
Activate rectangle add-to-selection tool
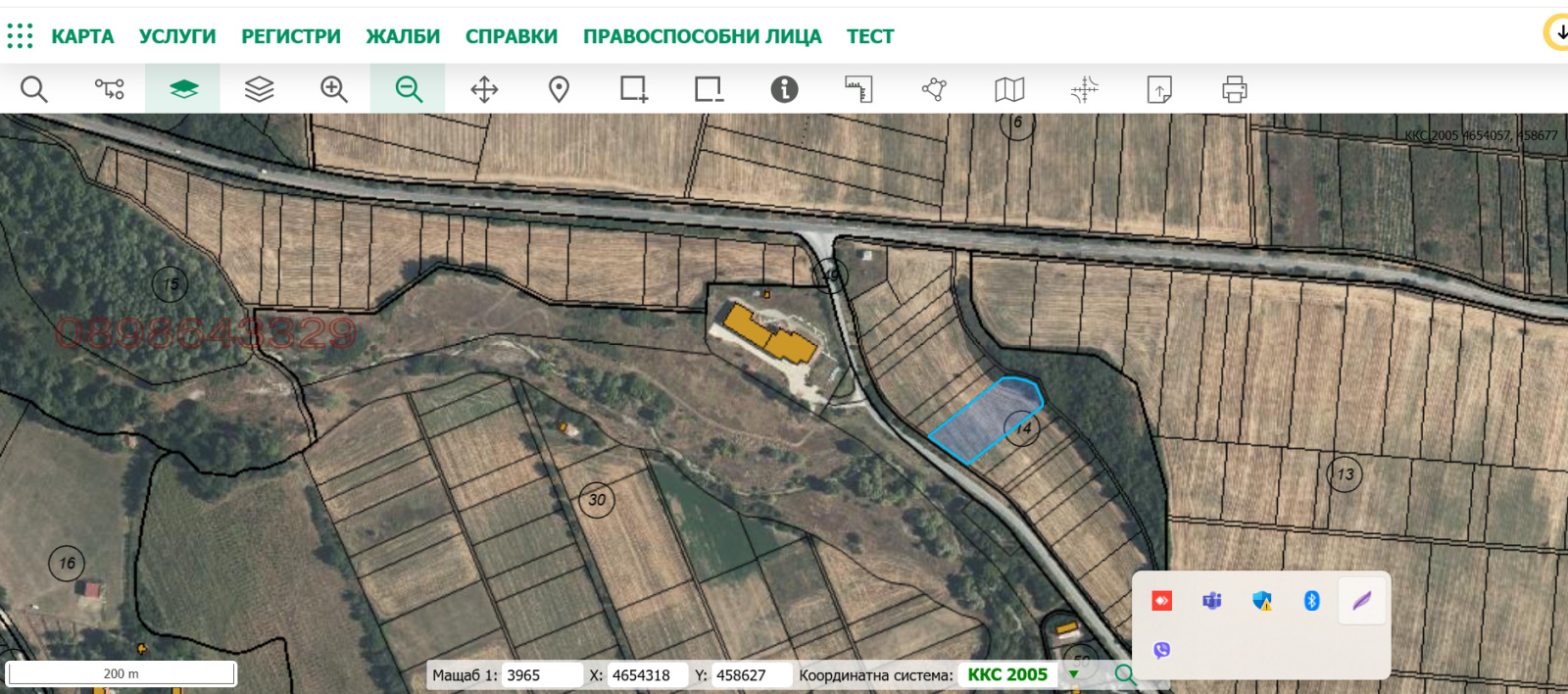(x=634, y=89)
